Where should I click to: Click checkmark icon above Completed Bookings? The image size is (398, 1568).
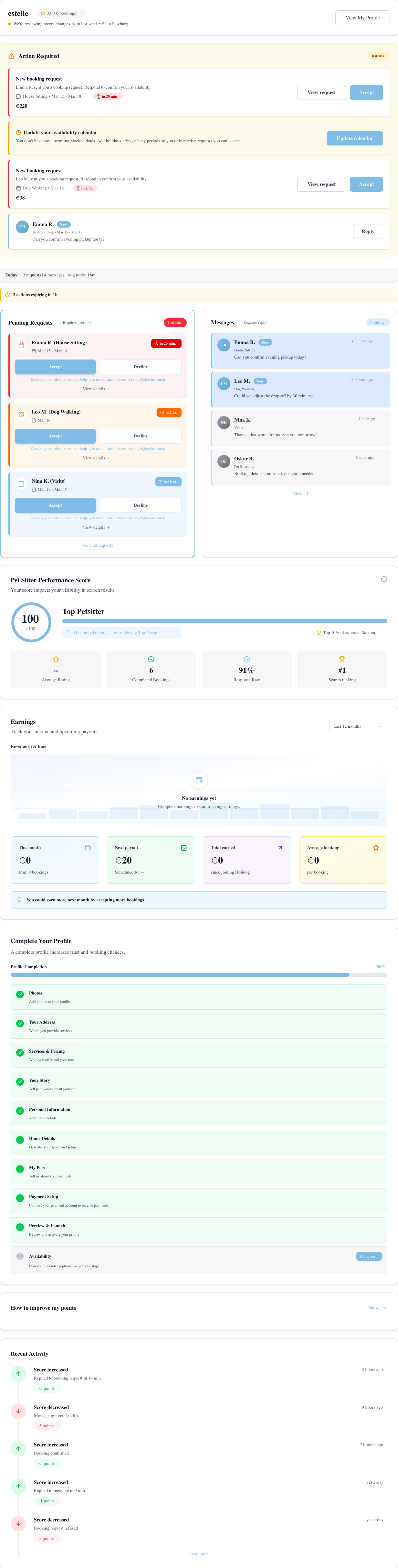[x=151, y=659]
